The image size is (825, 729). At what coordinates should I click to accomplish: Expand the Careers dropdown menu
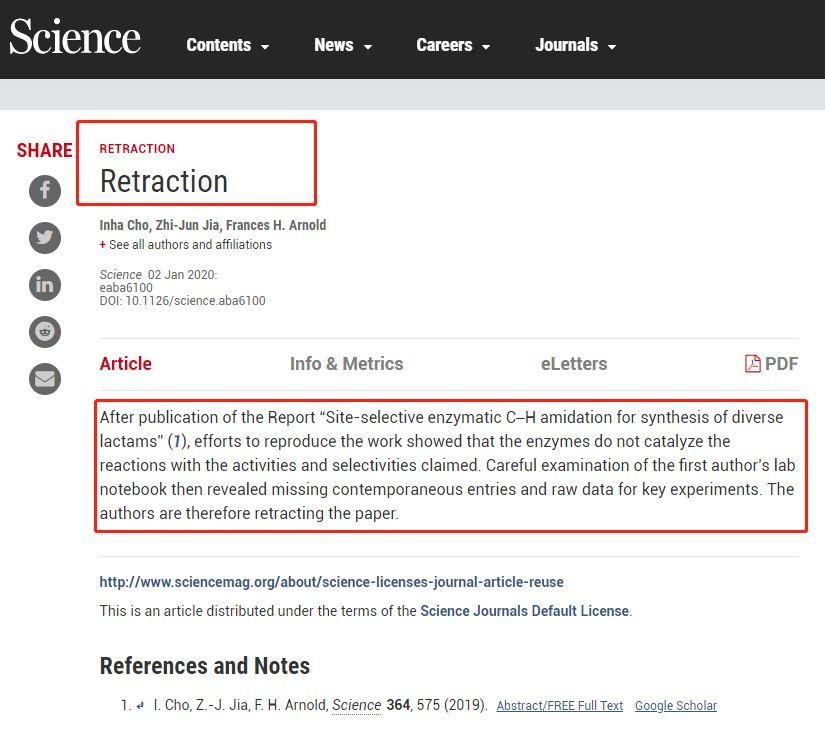453,45
